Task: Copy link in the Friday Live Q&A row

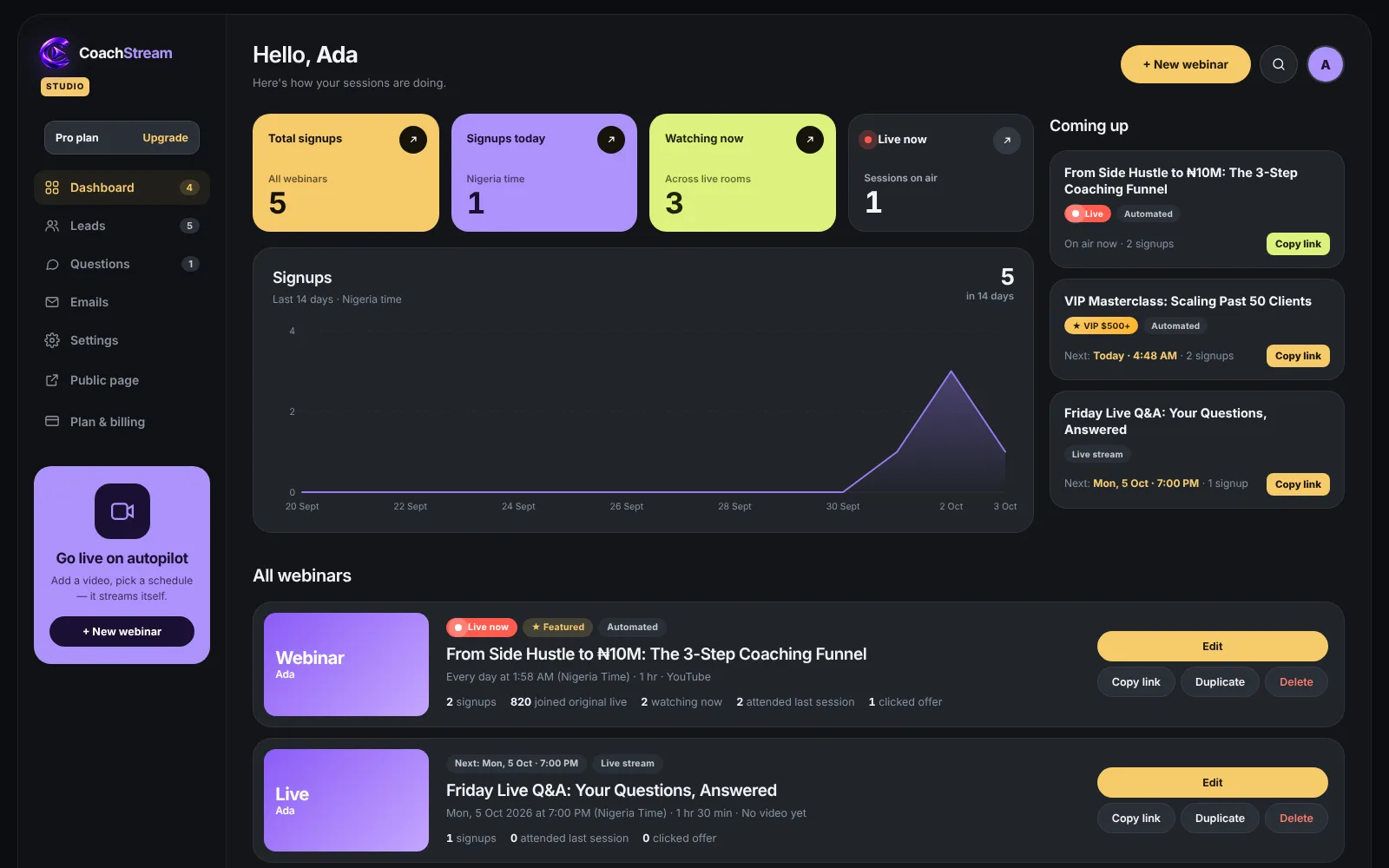Action: [x=1136, y=819]
